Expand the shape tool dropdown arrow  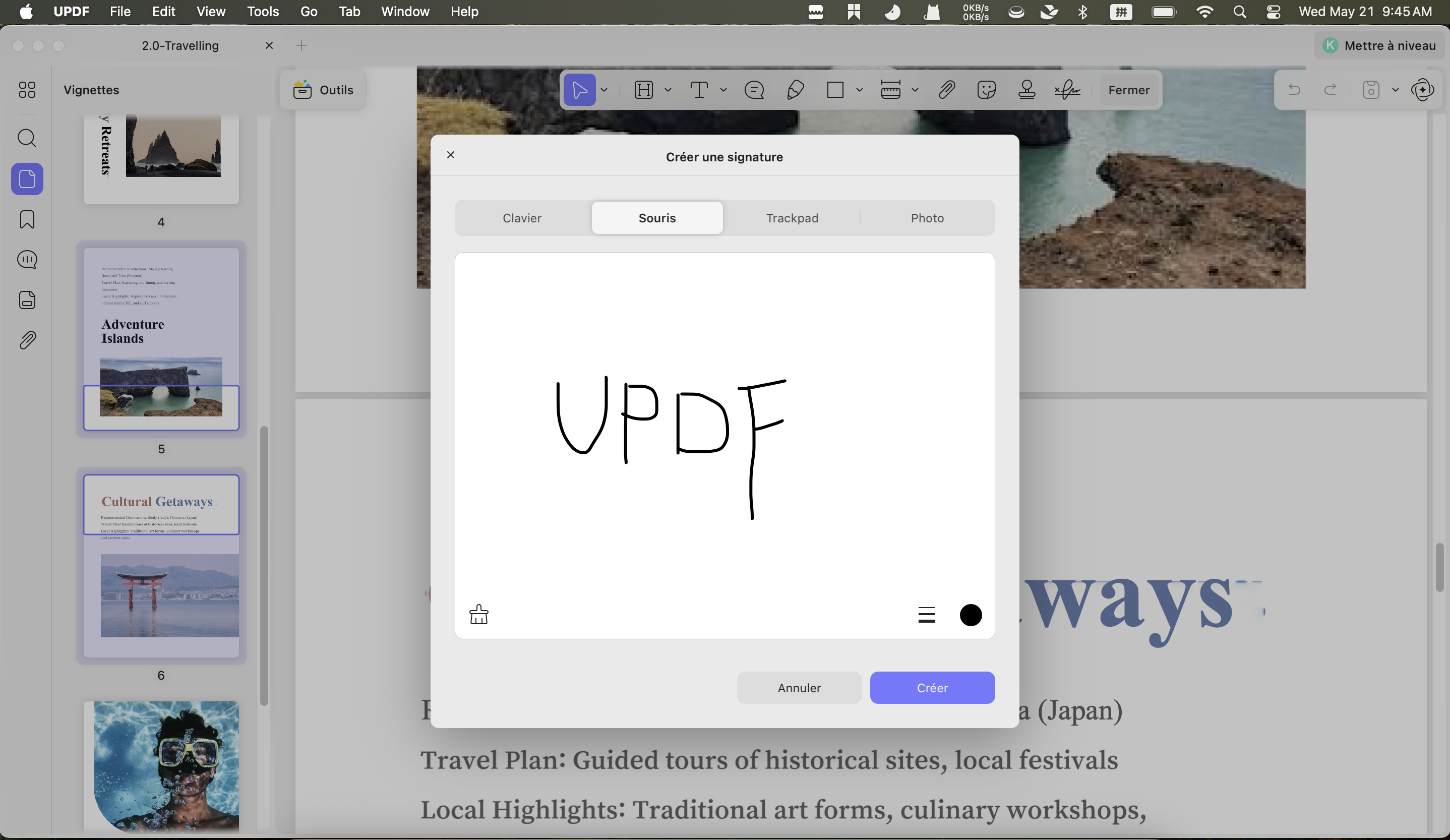click(x=860, y=90)
